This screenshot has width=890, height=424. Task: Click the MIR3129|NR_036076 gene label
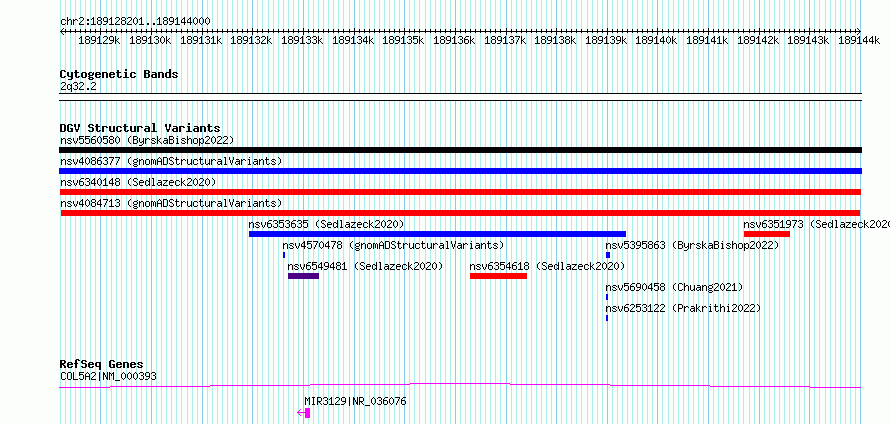pos(355,402)
